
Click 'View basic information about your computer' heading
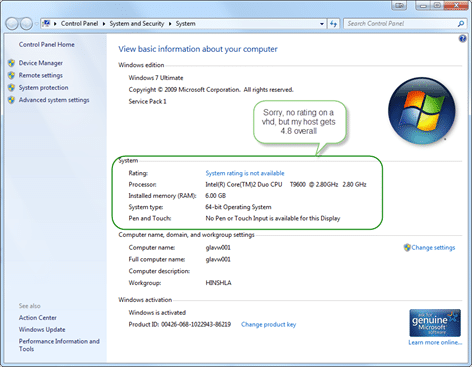point(198,49)
